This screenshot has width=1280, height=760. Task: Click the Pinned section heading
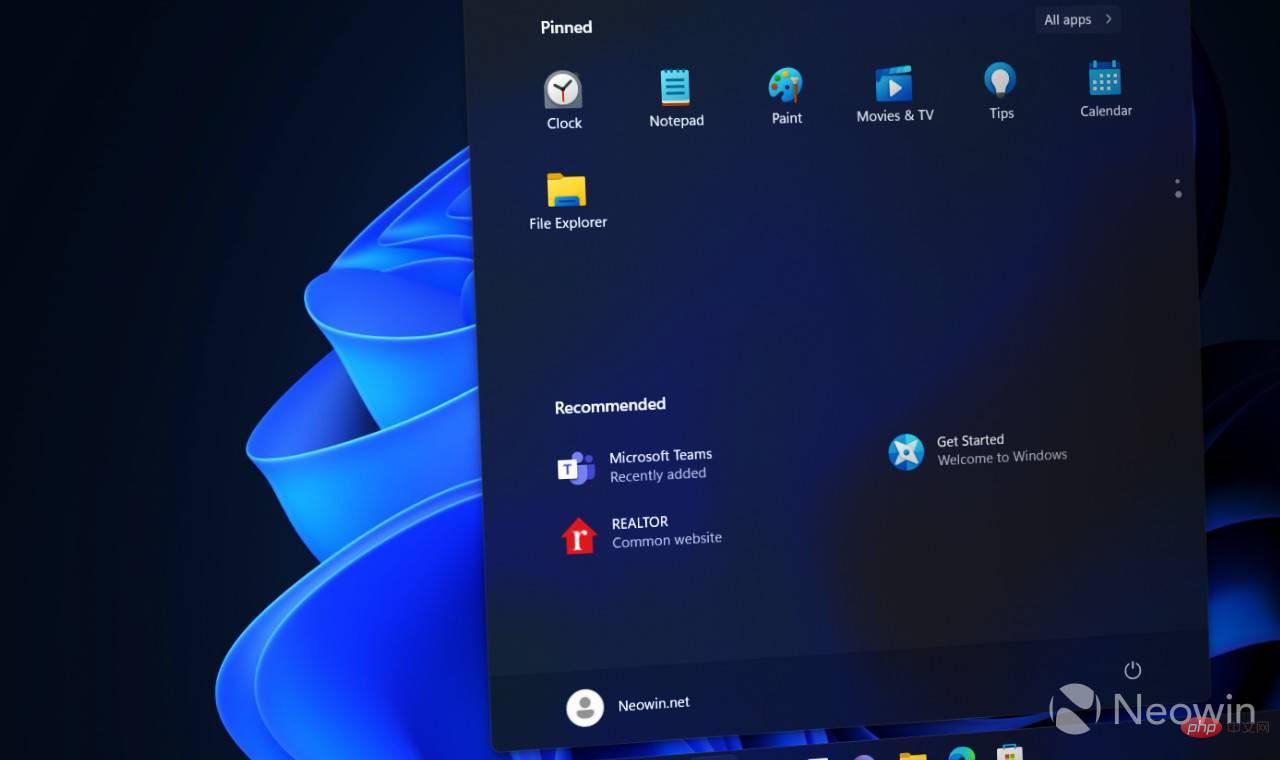[x=566, y=27]
